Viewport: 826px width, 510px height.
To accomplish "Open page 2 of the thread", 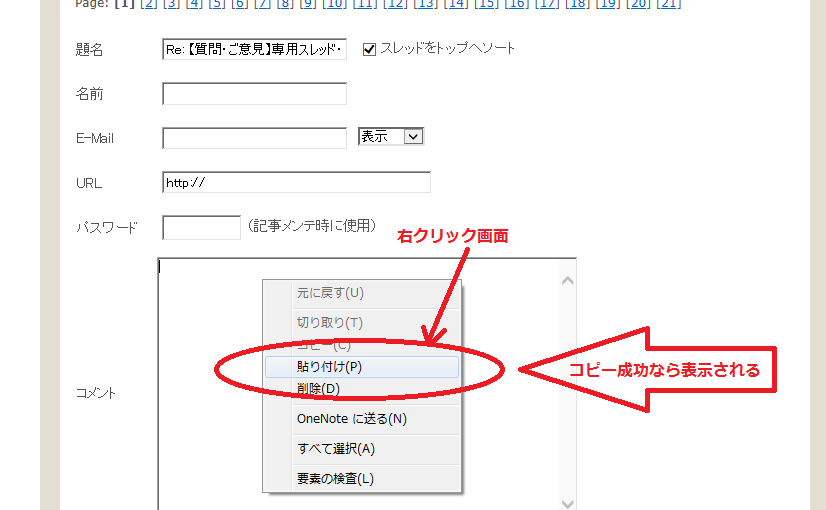I will (149, 4).
